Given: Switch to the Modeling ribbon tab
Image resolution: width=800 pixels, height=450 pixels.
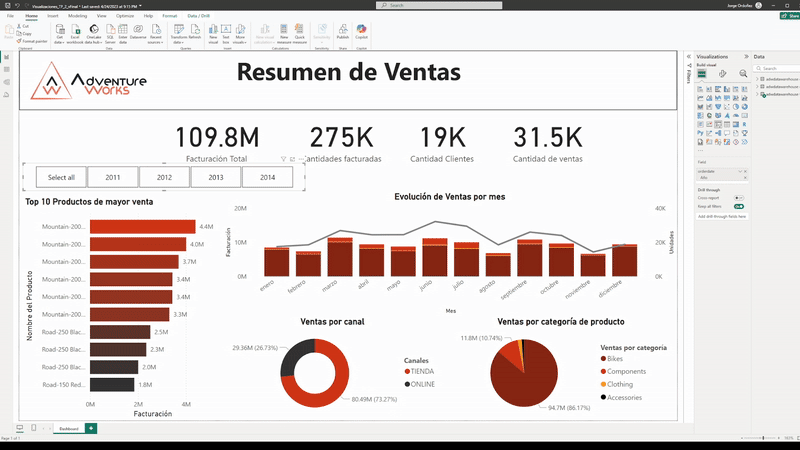Looking at the screenshot, I should click(78, 17).
